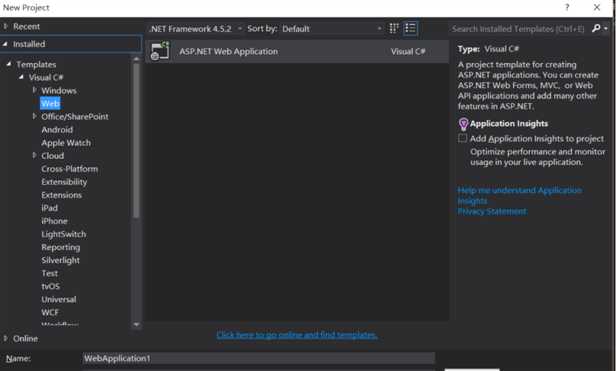Click the tree scroll up arrow
This screenshot has width=616, height=371.
[136, 59]
